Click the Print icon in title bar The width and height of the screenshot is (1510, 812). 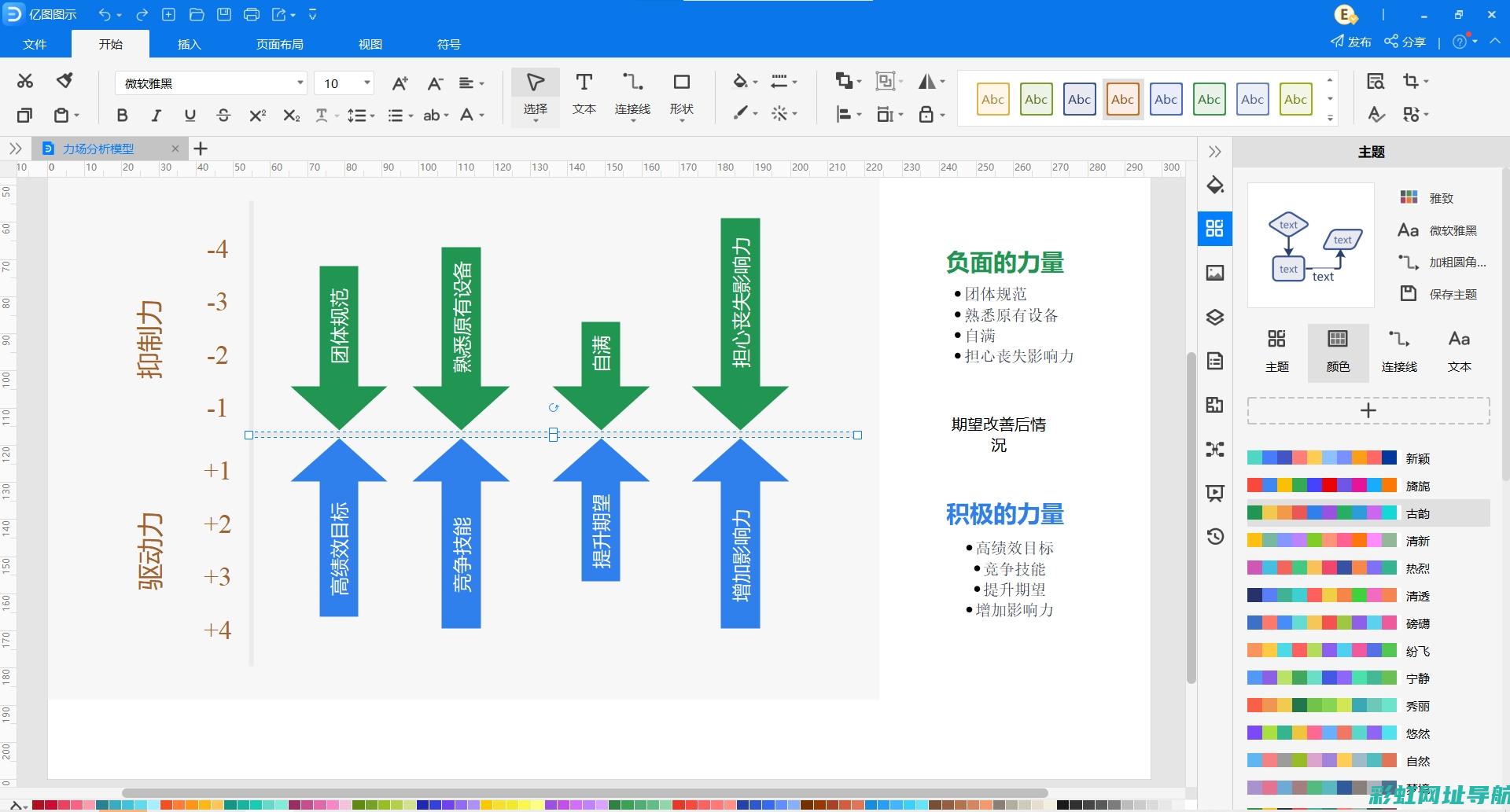click(252, 14)
